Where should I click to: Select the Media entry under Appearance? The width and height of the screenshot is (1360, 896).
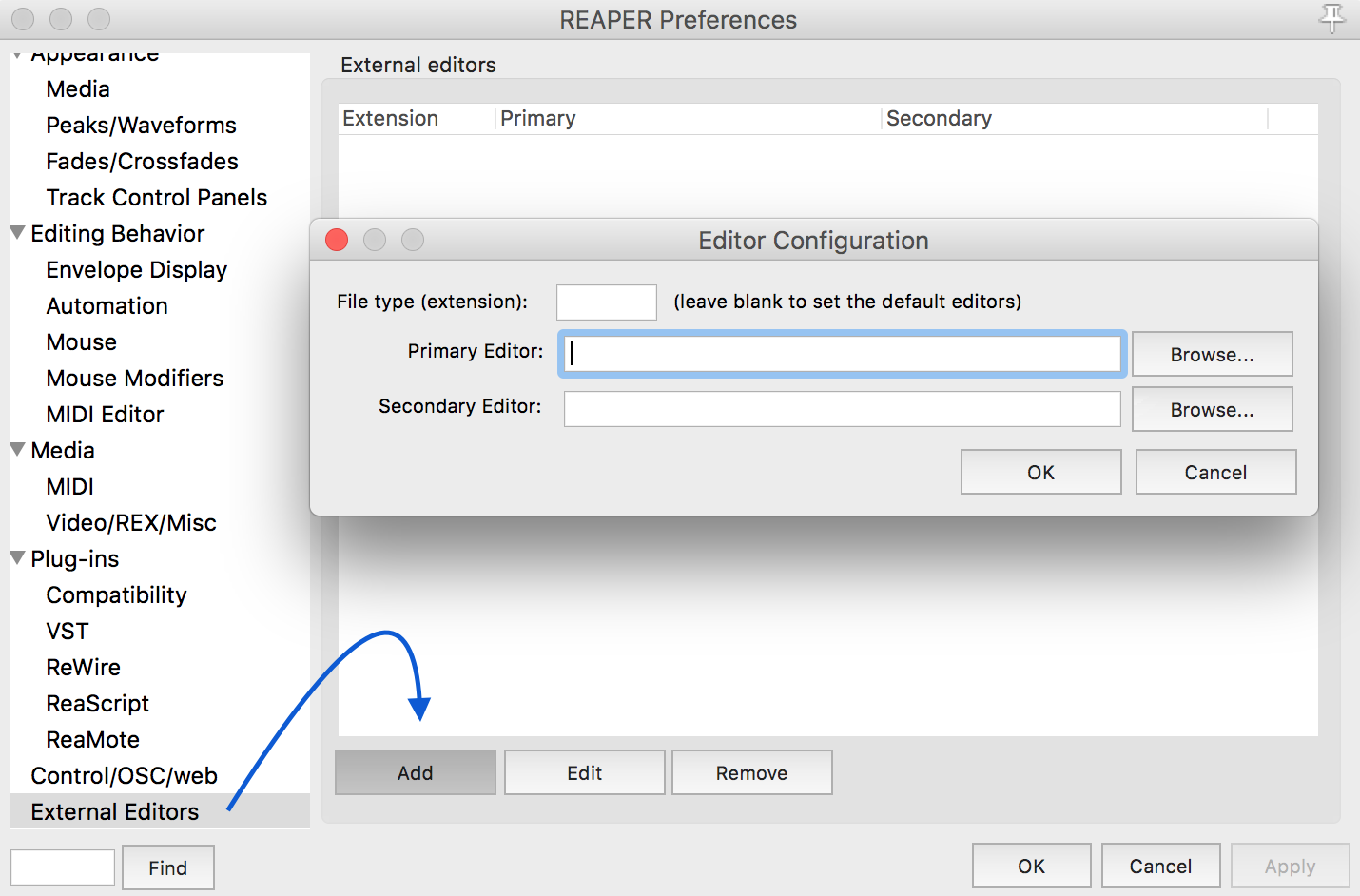pos(78,89)
